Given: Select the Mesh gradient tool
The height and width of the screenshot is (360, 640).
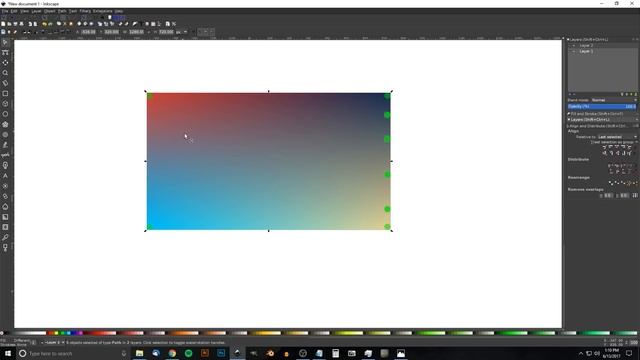Looking at the screenshot, I should coord(5,227).
